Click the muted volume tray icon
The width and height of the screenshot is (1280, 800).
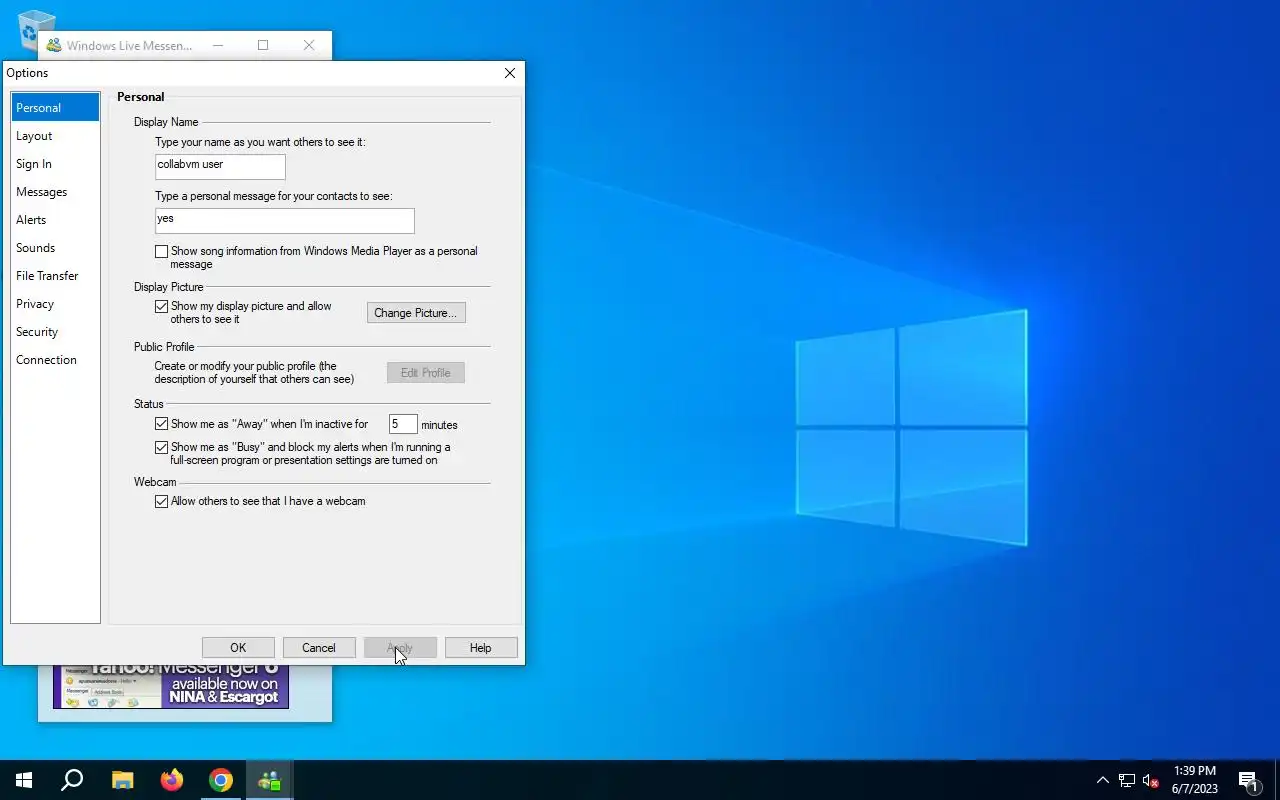coord(1151,780)
